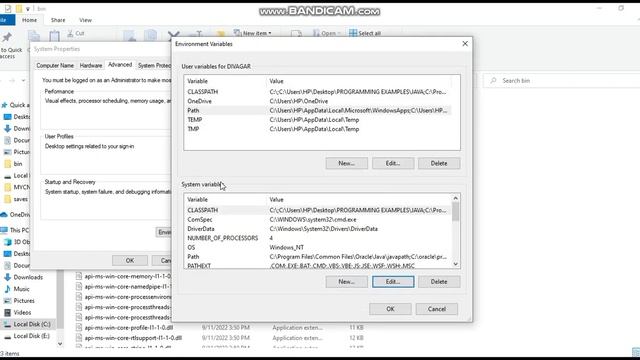Open Downloads under This PC
The image size is (640, 360).
(28, 277)
